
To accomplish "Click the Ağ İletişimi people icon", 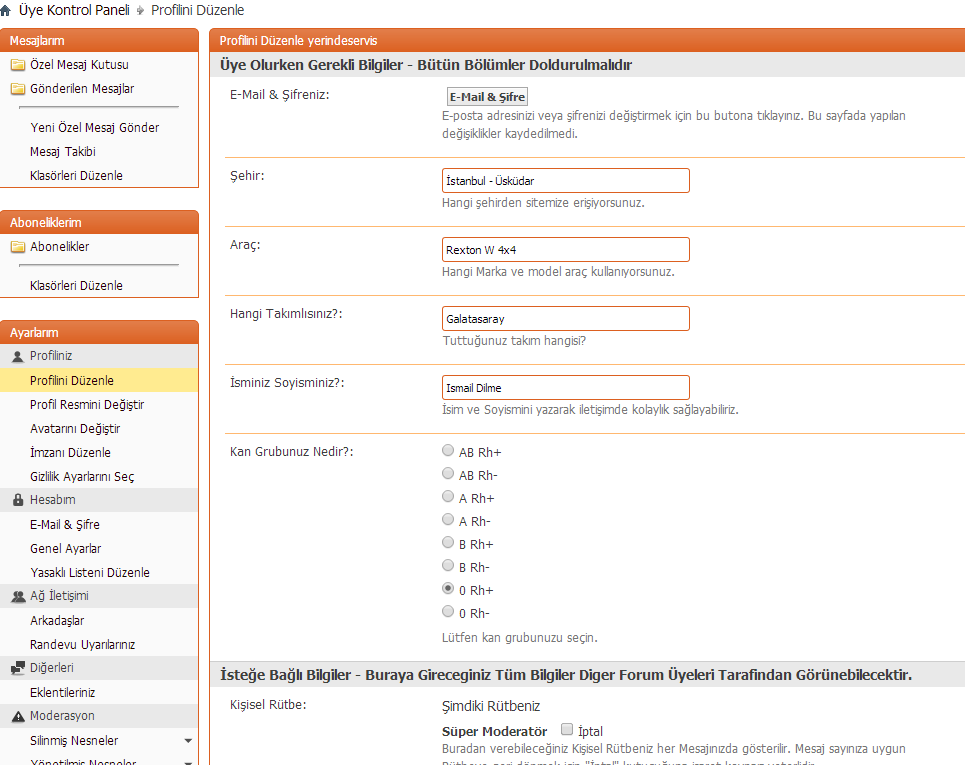I will point(18,596).
